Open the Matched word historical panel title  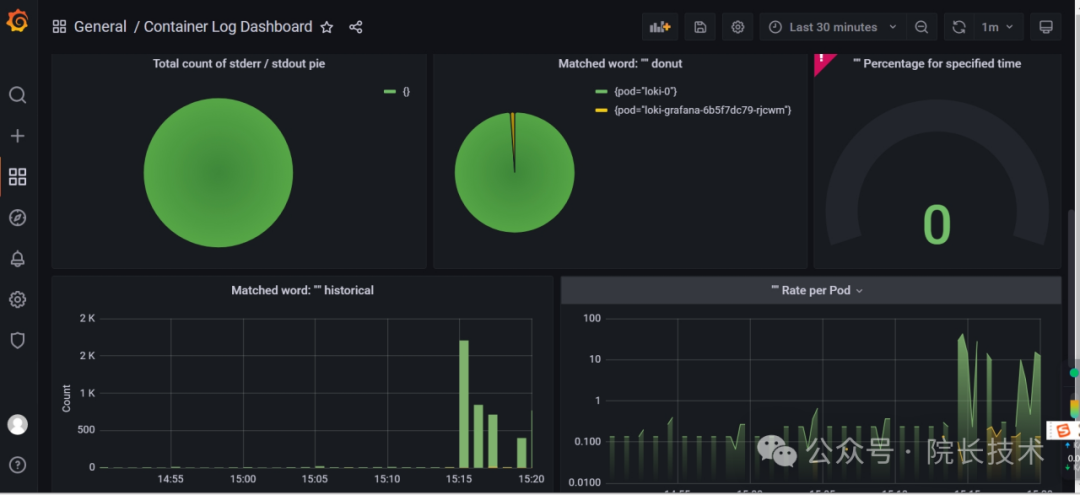302,291
